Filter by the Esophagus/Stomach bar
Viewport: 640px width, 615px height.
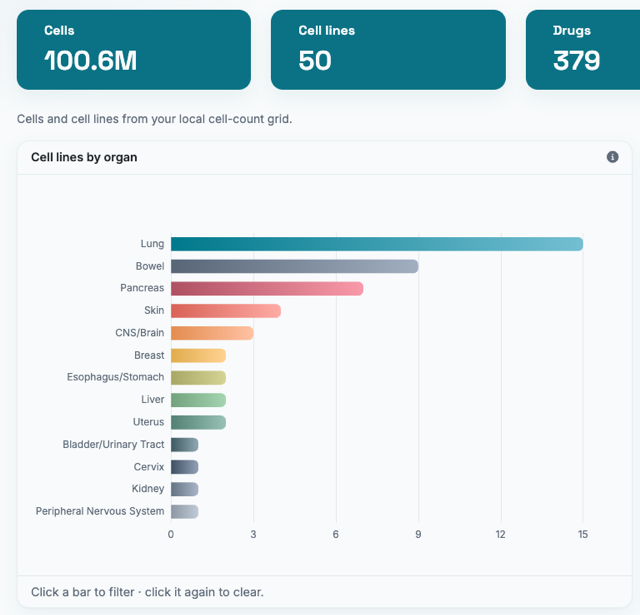pos(198,377)
